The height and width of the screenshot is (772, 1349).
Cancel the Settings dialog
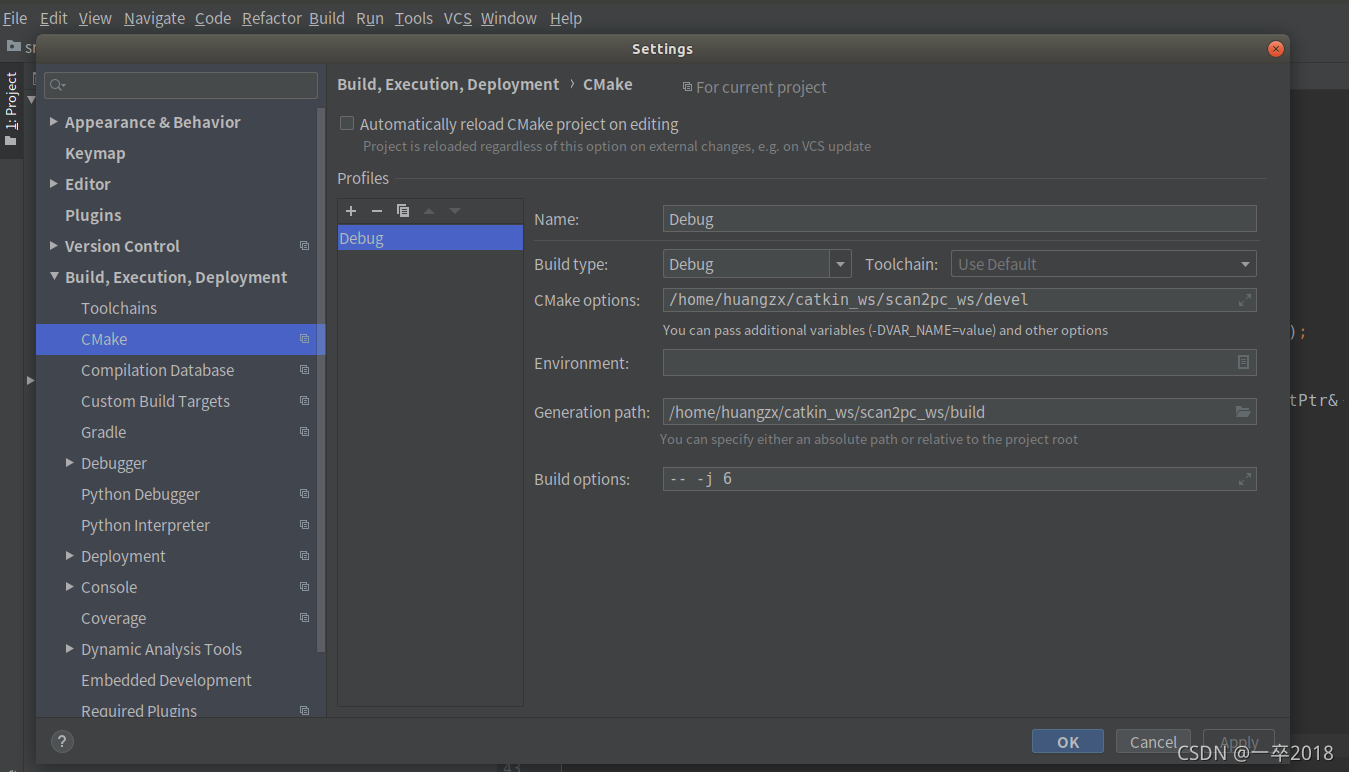1153,742
